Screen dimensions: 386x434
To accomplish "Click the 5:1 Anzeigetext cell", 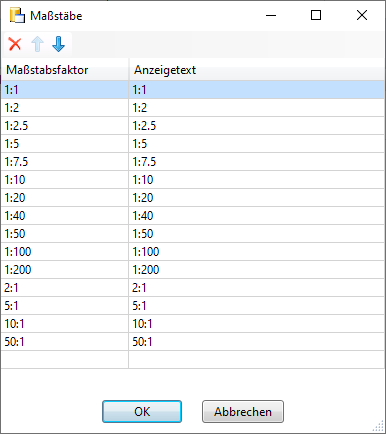I will click(x=256, y=306).
